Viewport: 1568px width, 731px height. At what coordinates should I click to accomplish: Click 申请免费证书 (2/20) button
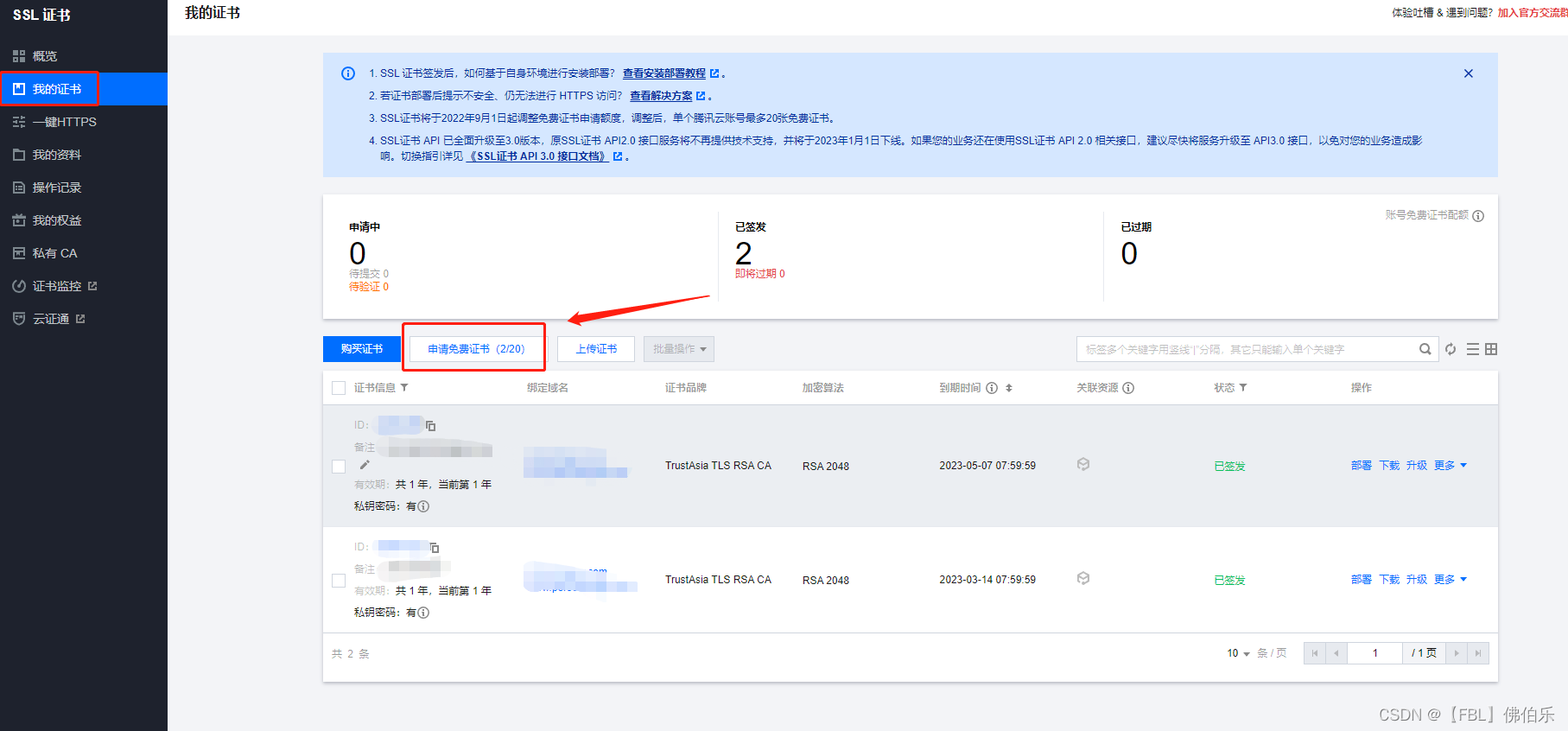(476, 349)
